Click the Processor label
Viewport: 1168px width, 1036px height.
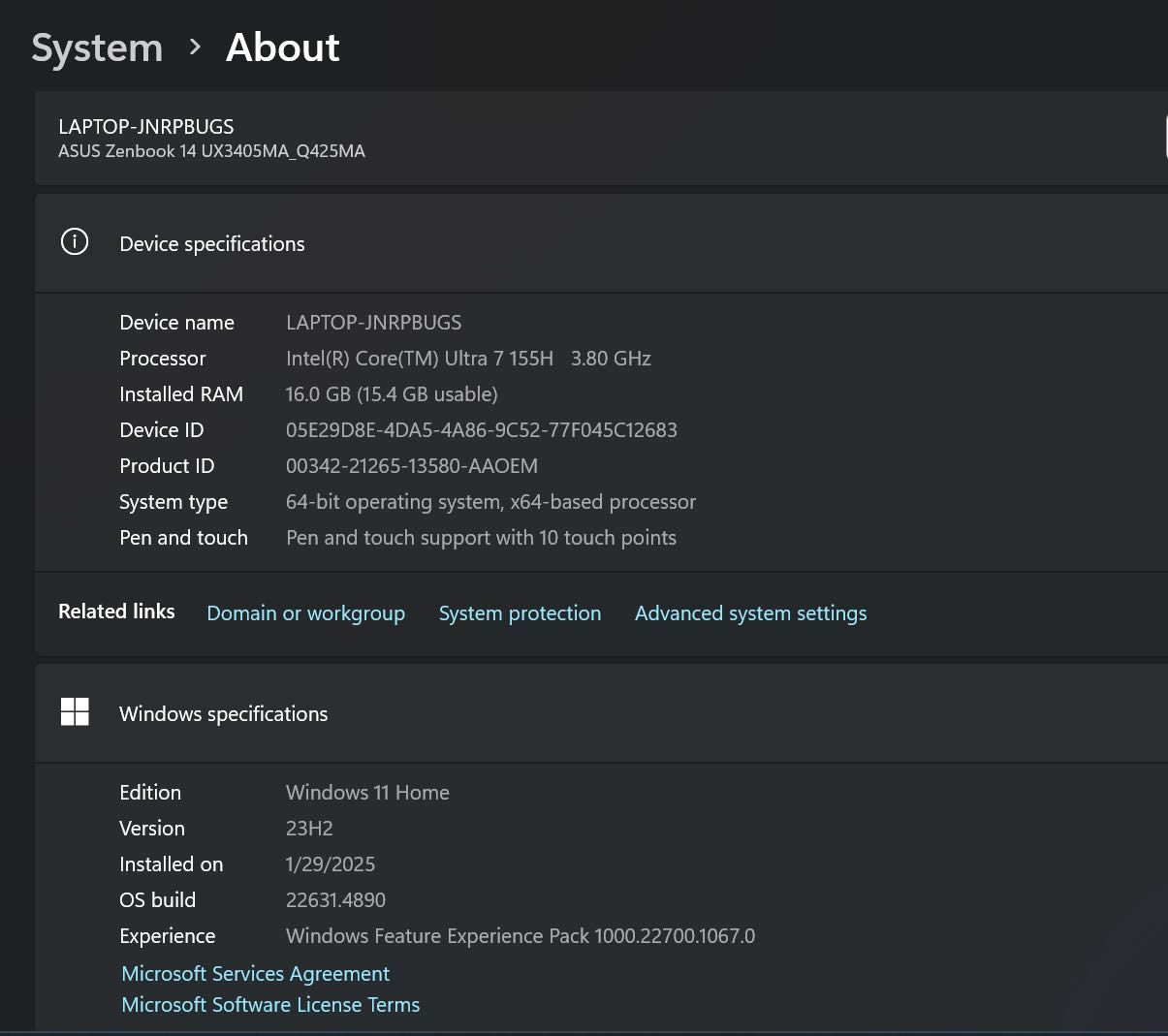pyautogui.click(x=163, y=359)
